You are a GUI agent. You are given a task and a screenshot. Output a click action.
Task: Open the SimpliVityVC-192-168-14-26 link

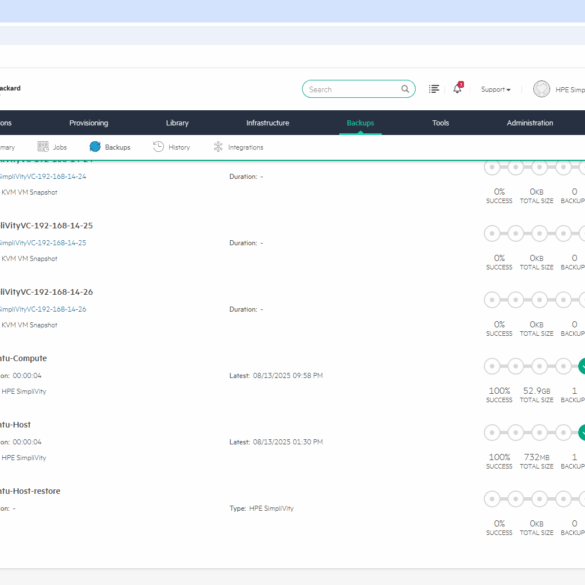(43, 309)
